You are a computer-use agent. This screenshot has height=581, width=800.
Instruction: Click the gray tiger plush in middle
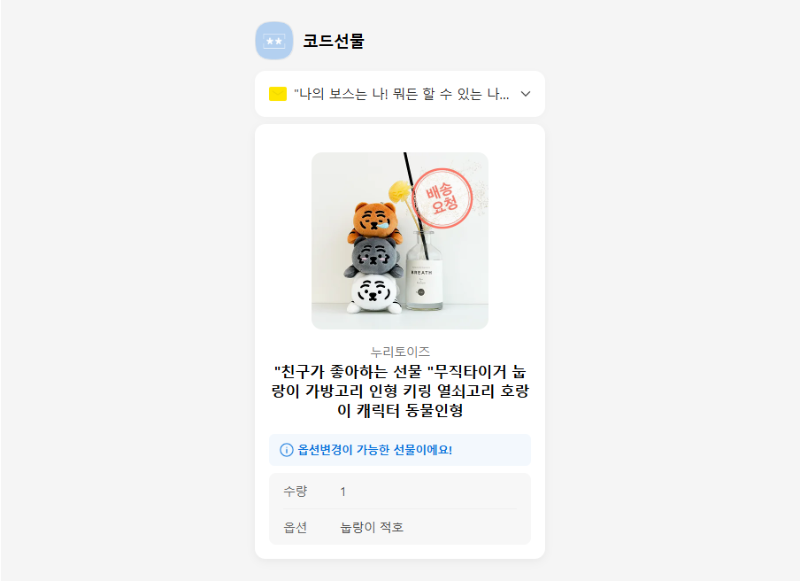coord(372,257)
